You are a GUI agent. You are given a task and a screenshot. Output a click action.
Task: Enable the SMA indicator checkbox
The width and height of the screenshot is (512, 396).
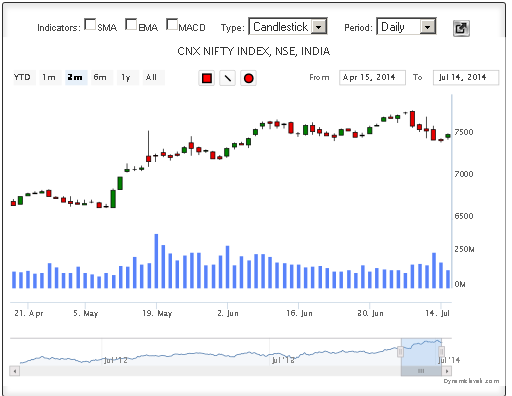90,24
